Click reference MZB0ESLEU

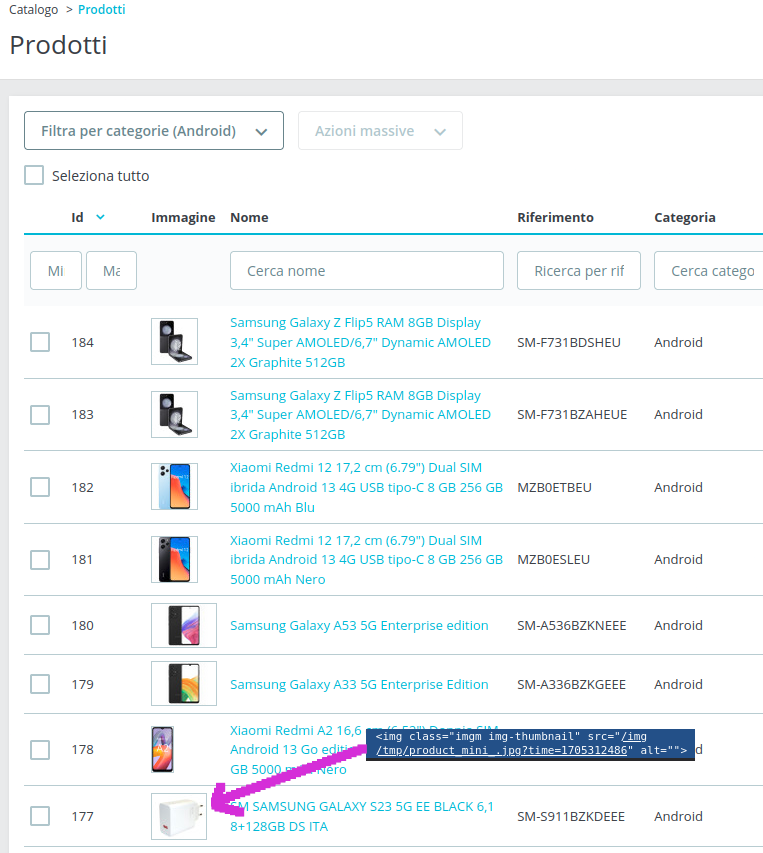point(554,559)
